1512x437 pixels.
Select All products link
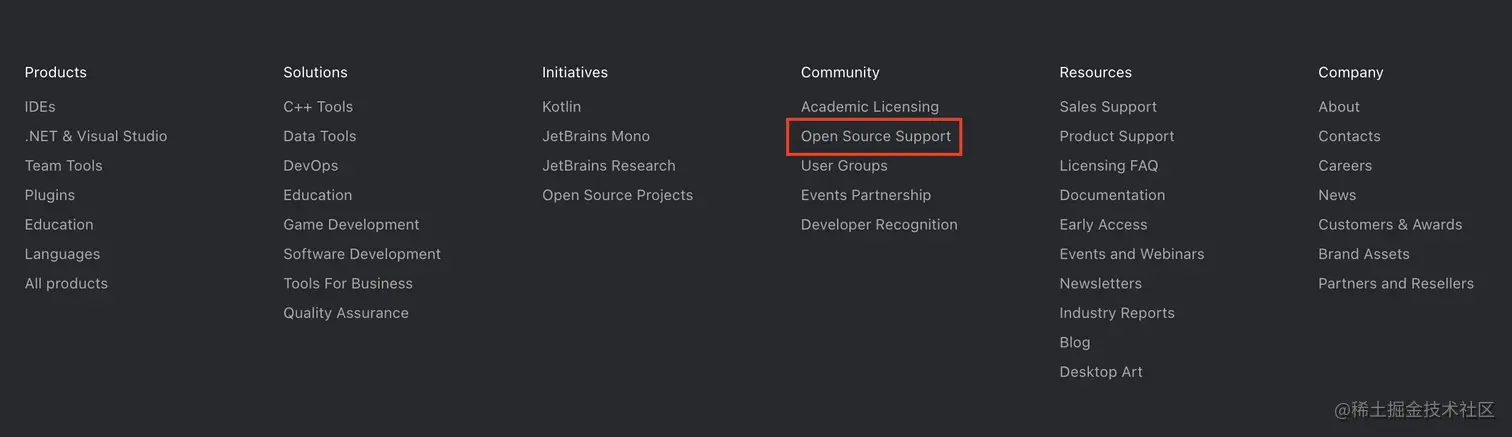click(x=66, y=284)
